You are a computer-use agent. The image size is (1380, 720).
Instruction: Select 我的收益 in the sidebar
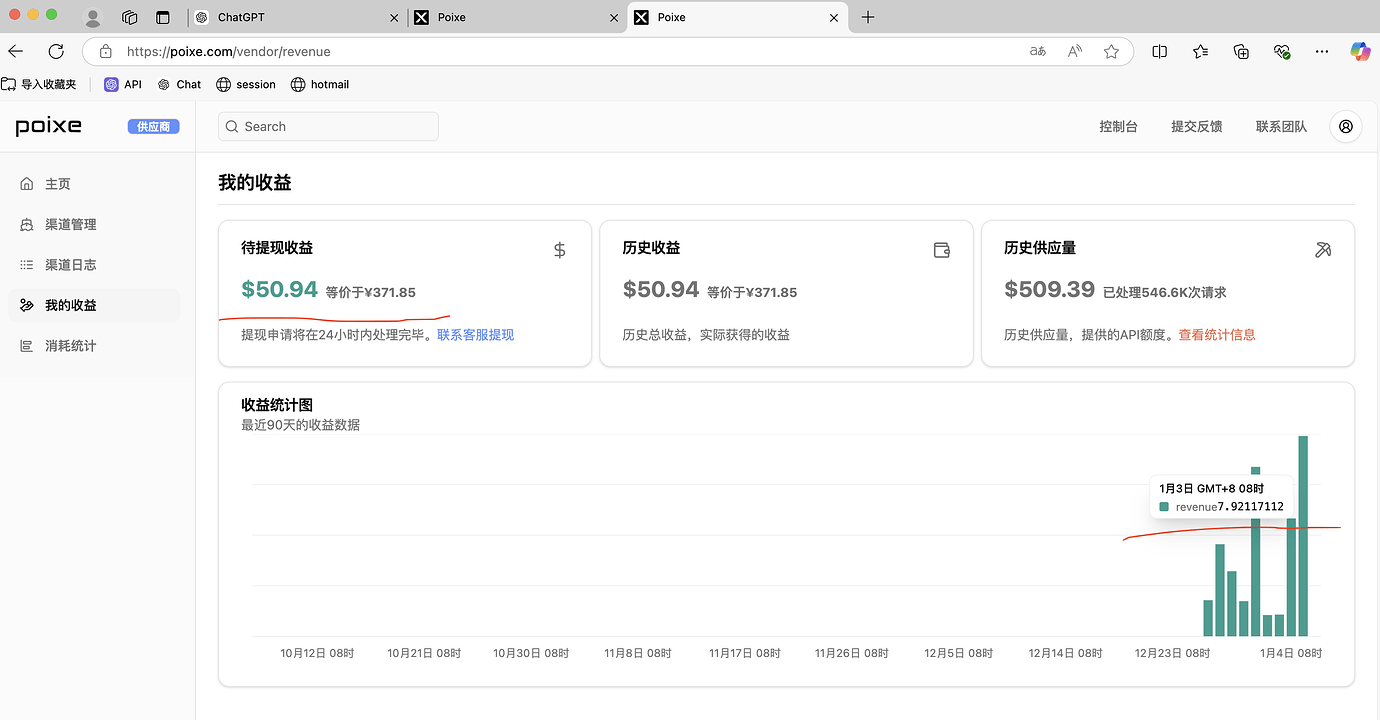pyautogui.click(x=94, y=305)
